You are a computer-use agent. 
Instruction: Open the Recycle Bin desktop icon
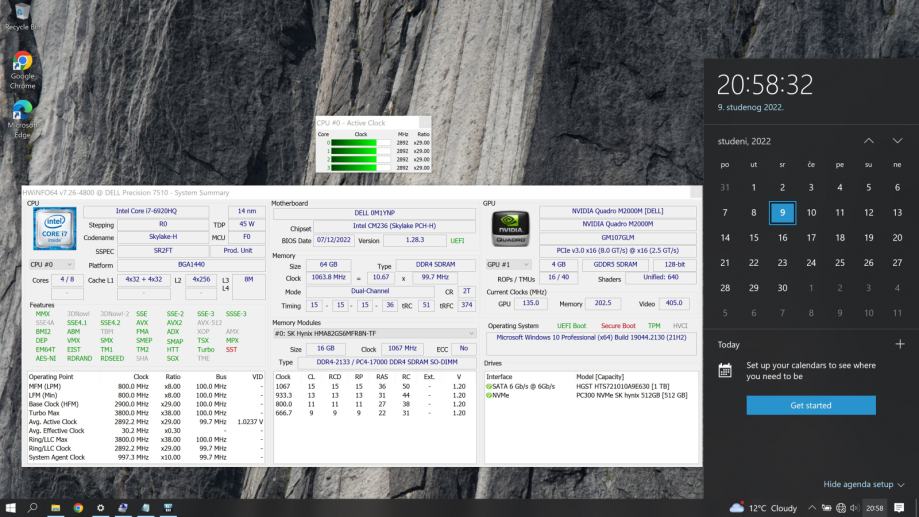(x=22, y=12)
